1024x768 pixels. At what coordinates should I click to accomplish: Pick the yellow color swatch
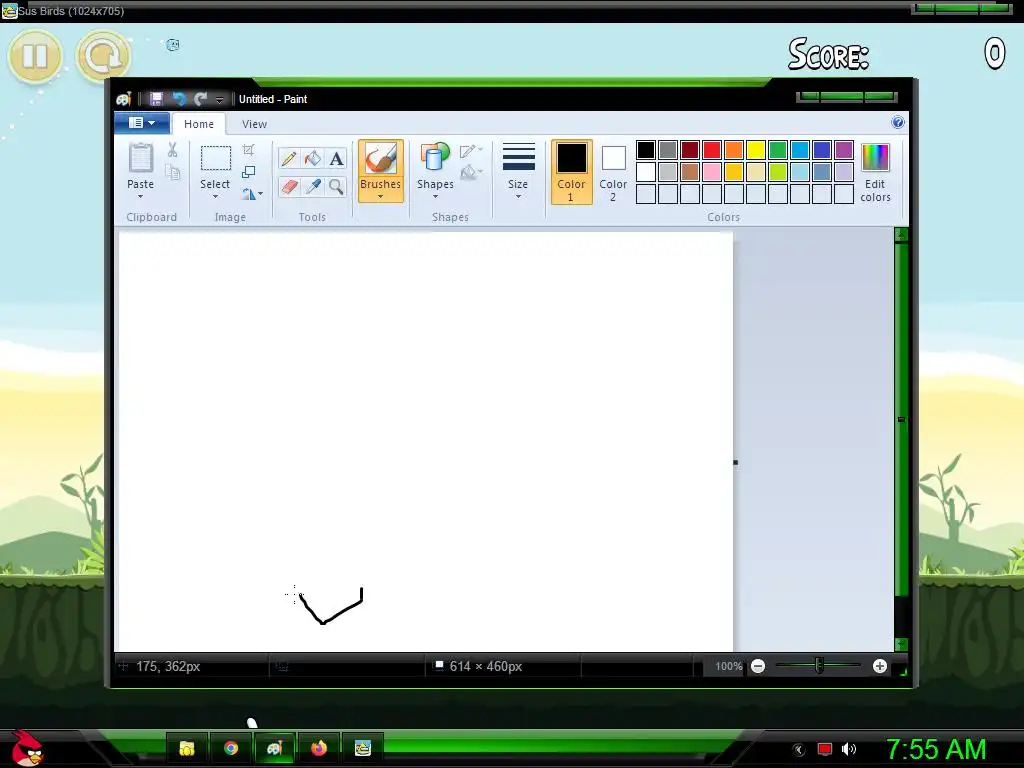[756, 150]
